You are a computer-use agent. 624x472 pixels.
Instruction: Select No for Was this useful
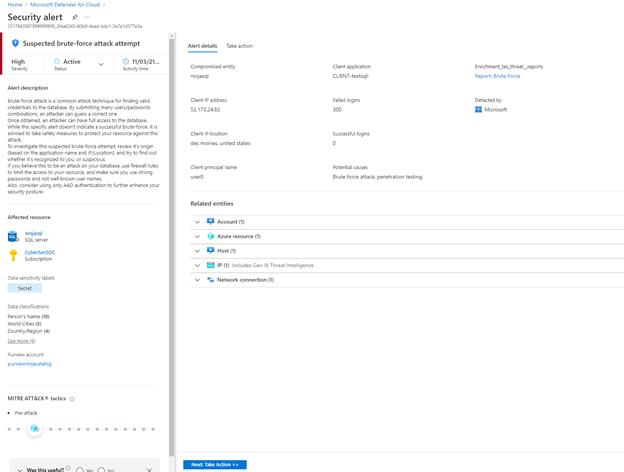(101, 470)
